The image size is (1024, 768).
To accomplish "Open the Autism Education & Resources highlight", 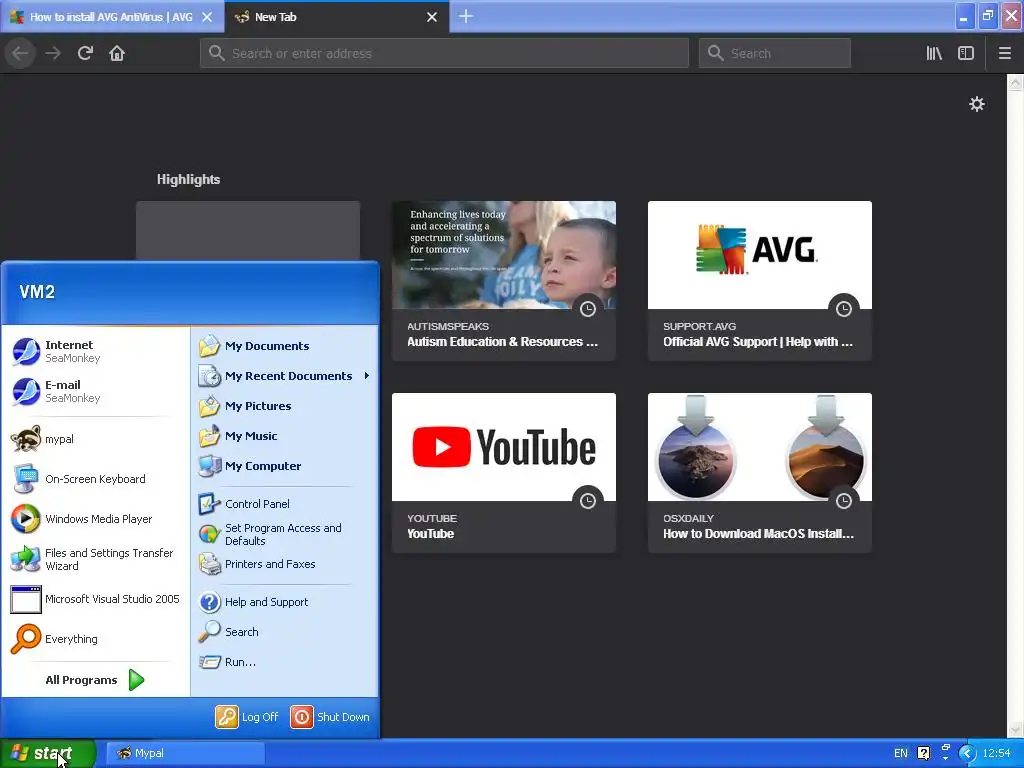I will pyautogui.click(x=504, y=280).
